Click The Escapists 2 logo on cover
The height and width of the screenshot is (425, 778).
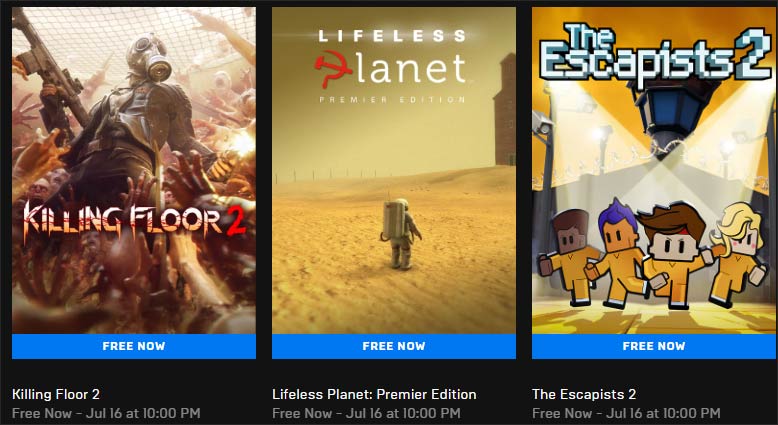(x=656, y=55)
